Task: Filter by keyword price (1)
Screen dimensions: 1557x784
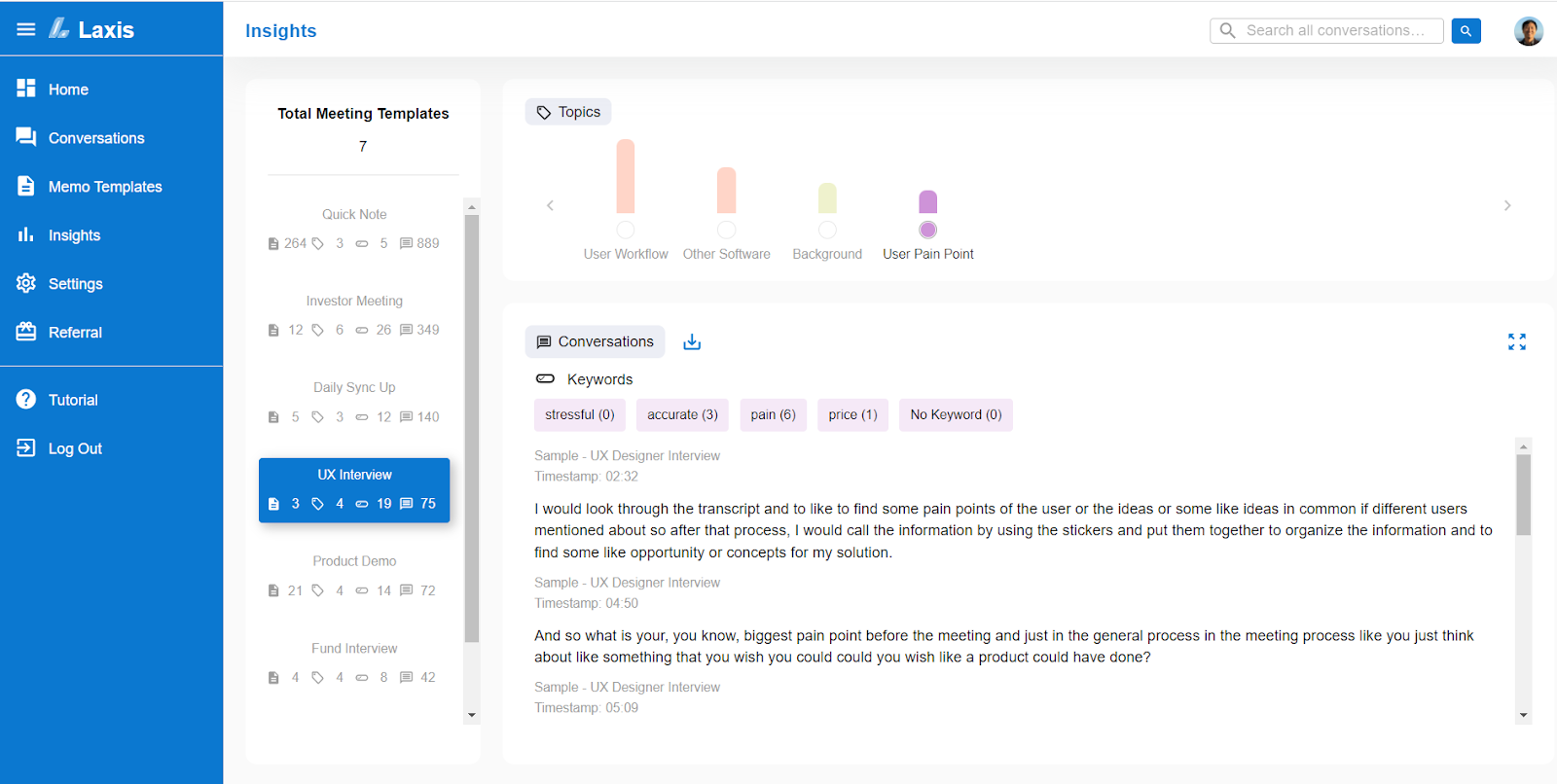Action: point(853,414)
